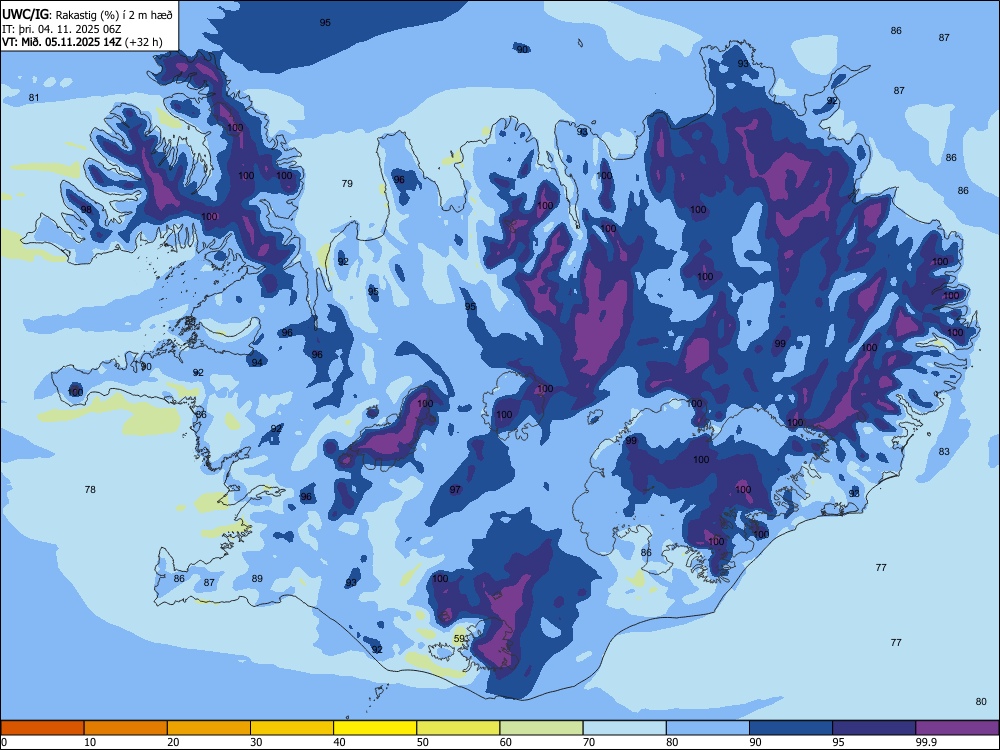Click the 95–99.9 indigo legend swatch
Viewport: 1000px width, 750px height.
(874, 728)
